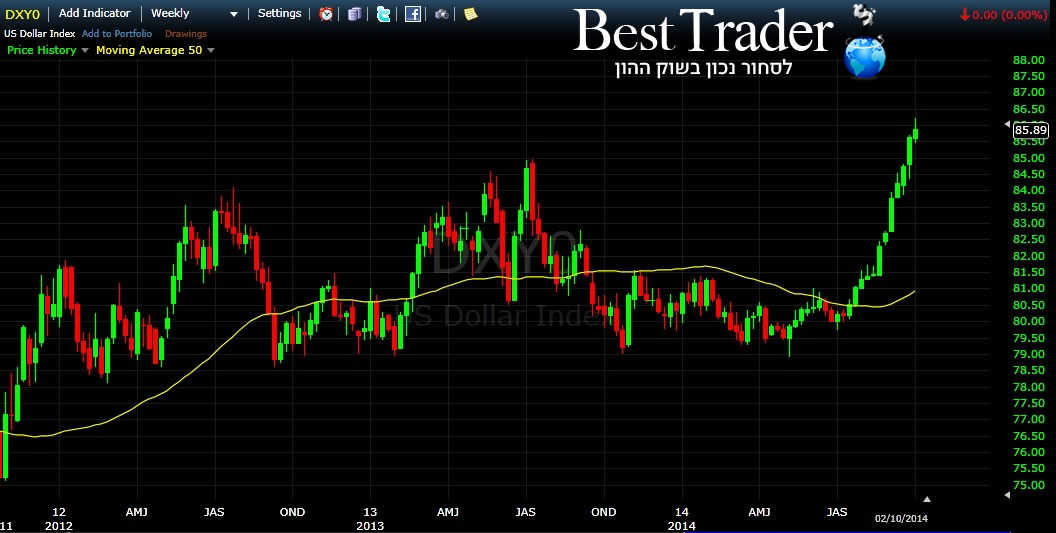Click the triangle marker above 02/10/2014
The height and width of the screenshot is (533, 1056).
tap(926, 498)
